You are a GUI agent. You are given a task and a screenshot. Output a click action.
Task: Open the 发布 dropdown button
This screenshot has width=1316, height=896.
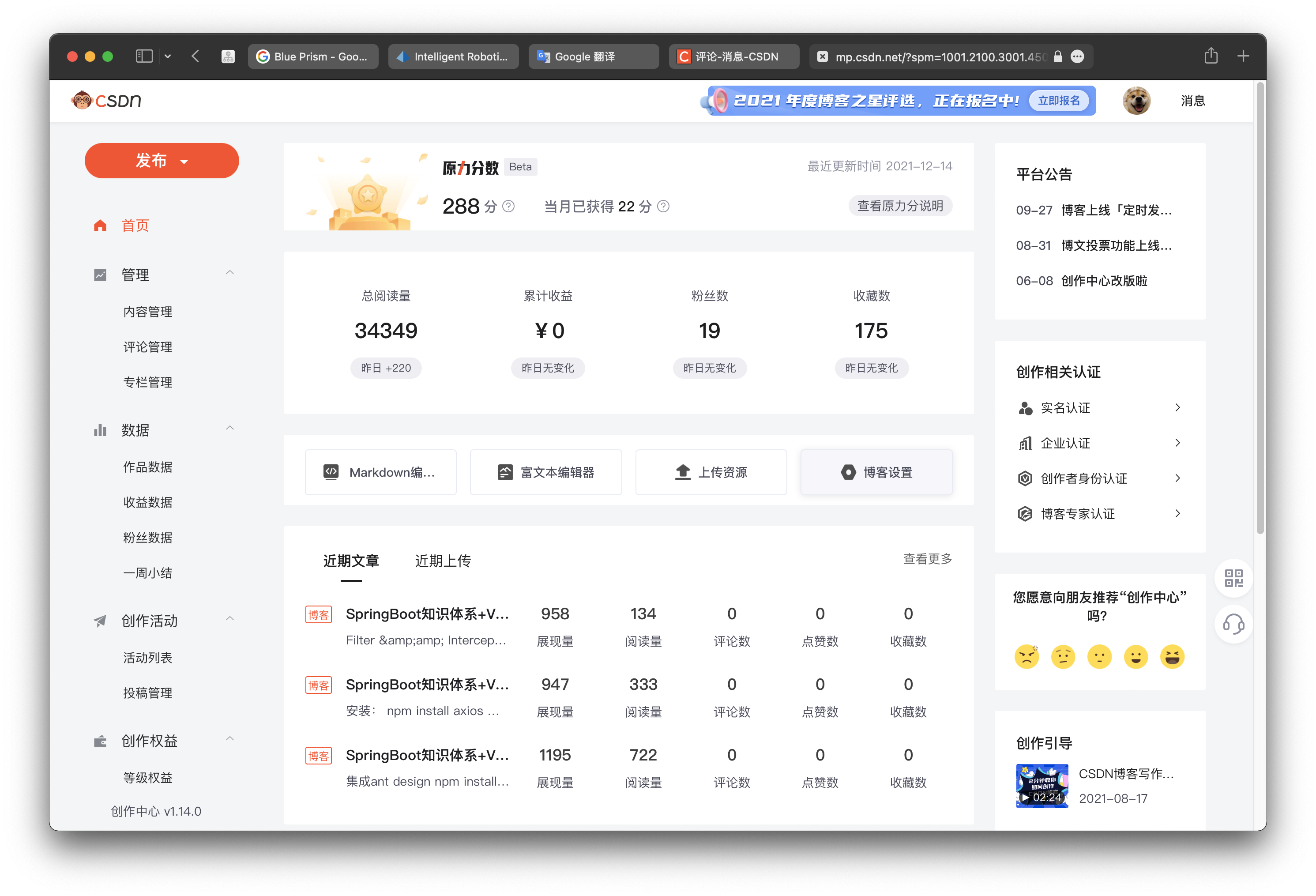162,161
